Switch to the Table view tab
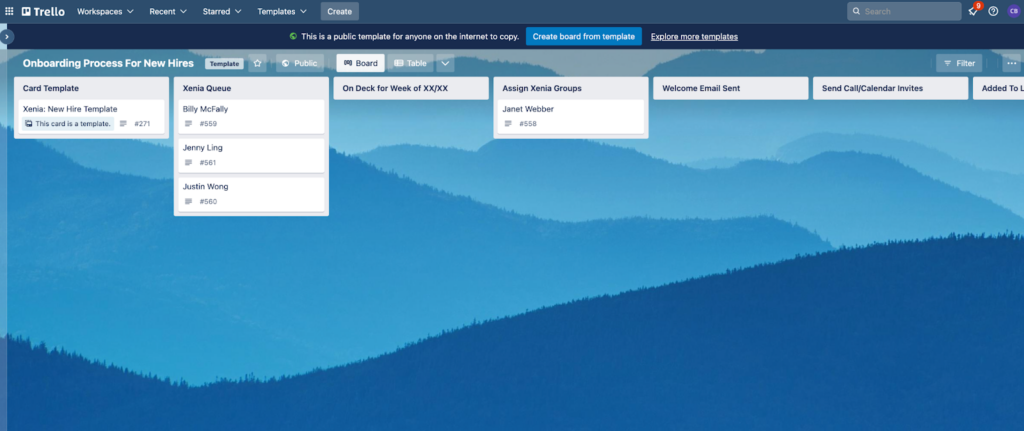 click(411, 63)
